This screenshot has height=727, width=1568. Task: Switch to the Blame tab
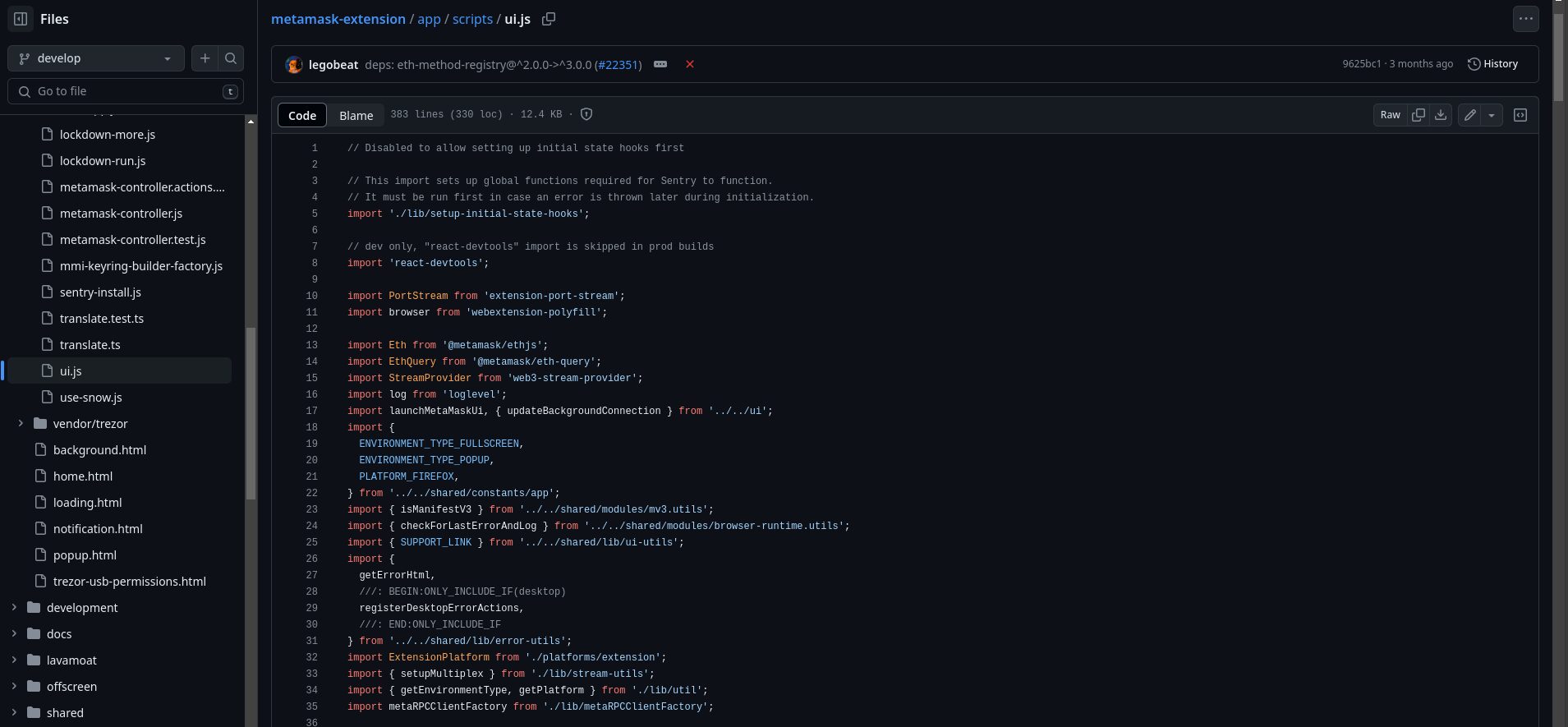click(x=356, y=115)
